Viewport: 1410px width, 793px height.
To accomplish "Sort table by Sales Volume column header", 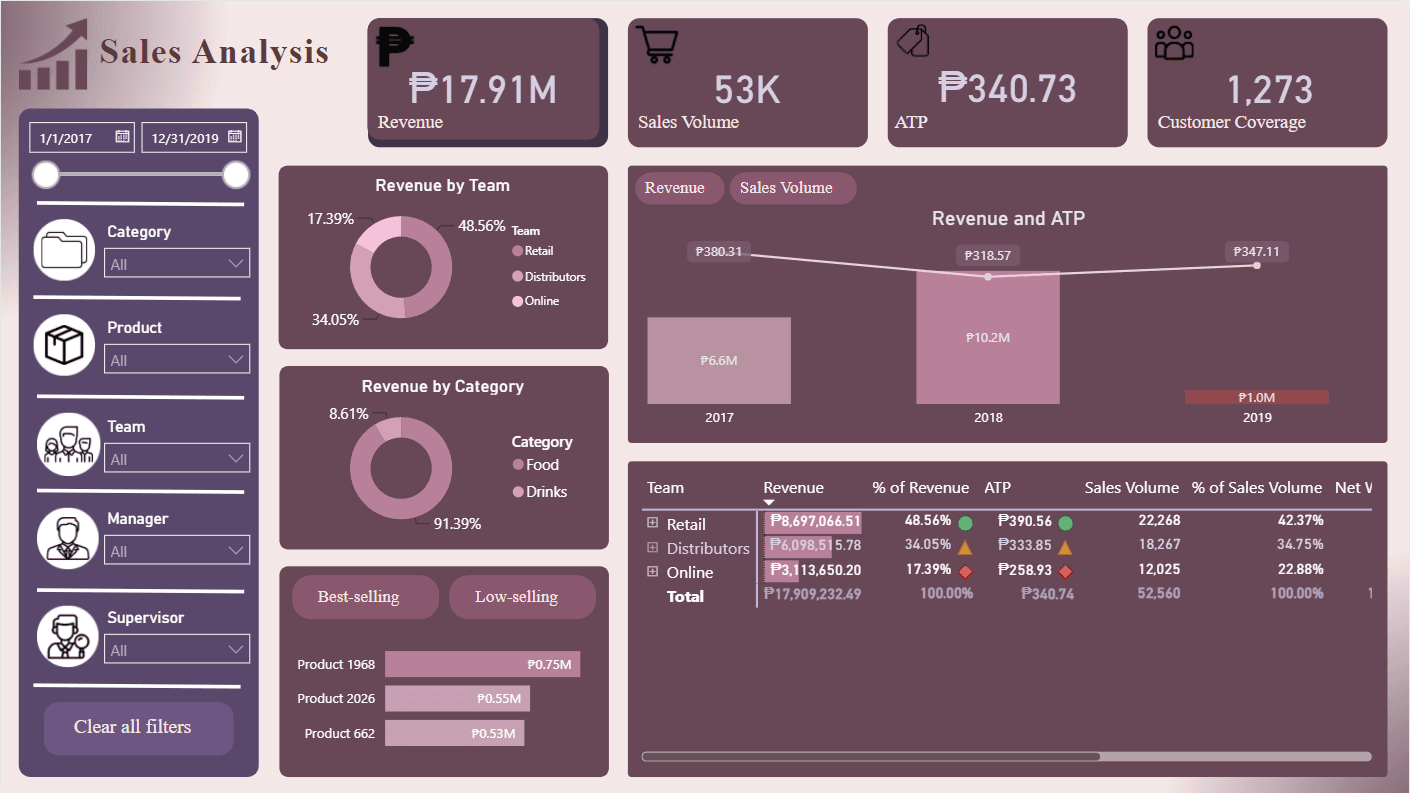I will (x=1132, y=488).
